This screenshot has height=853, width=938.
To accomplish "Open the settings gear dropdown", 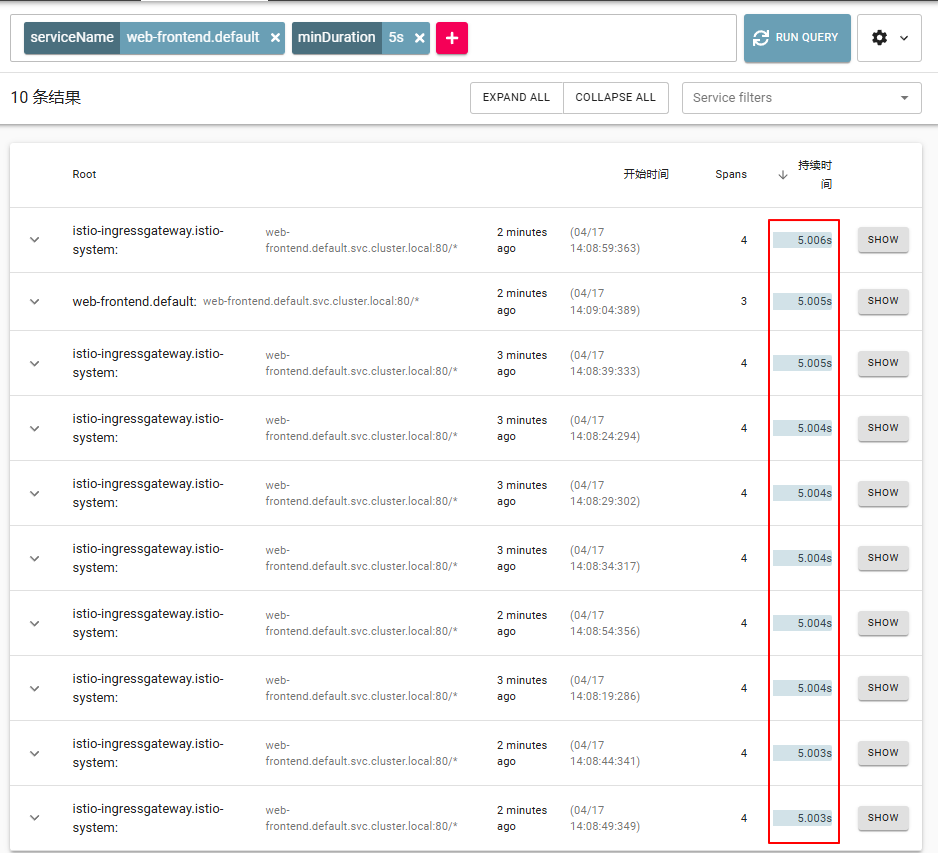I will point(889,38).
